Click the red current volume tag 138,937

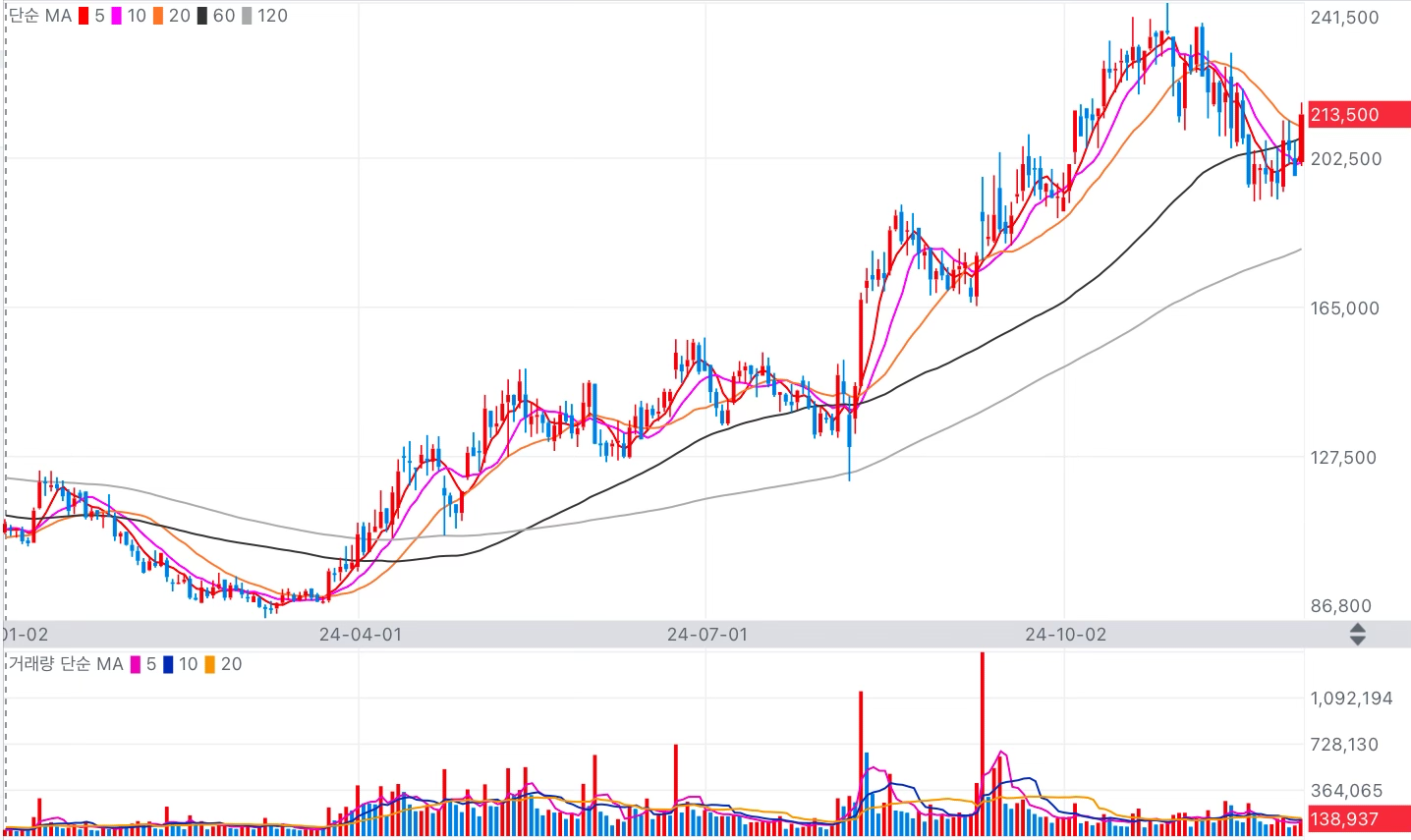click(1359, 818)
